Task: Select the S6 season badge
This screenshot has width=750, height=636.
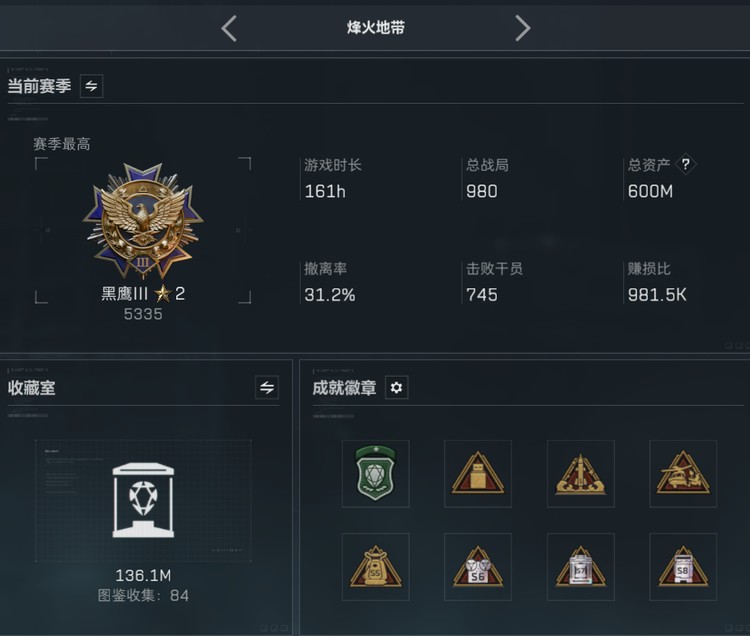Action: pyautogui.click(x=478, y=567)
